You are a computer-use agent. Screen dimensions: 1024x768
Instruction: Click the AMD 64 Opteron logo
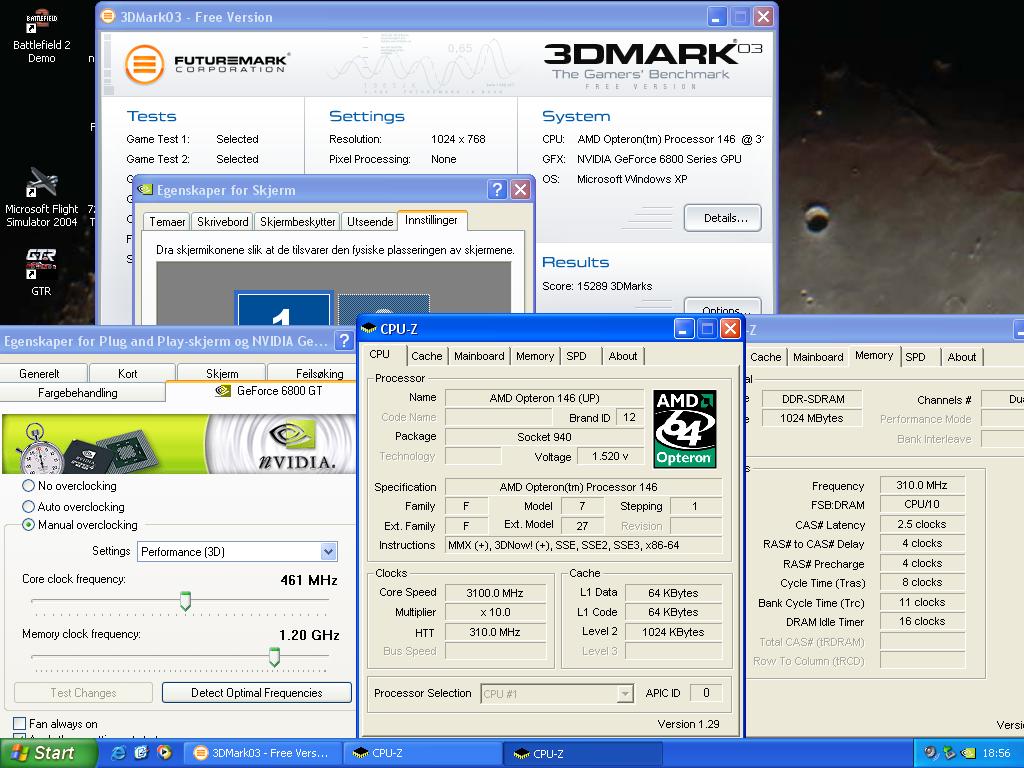click(684, 429)
